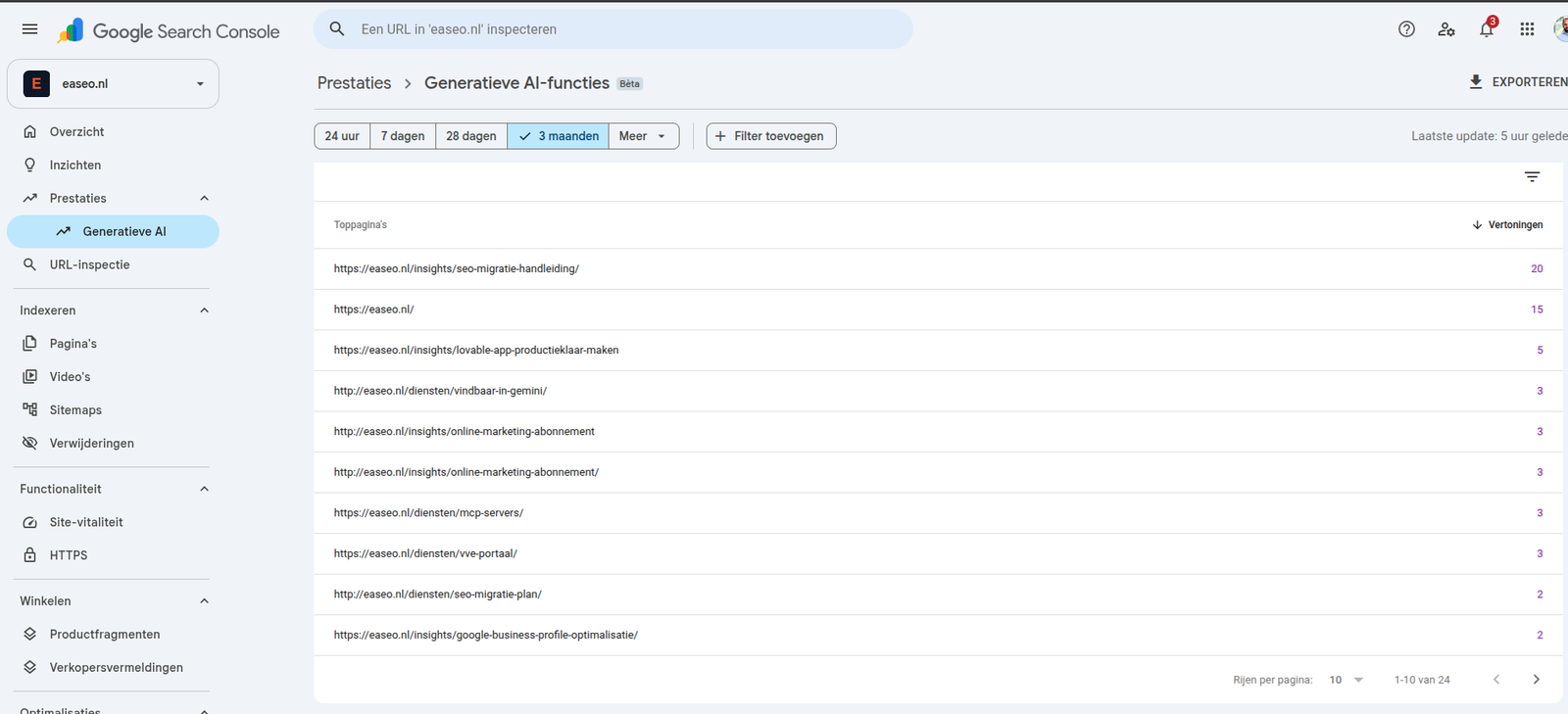This screenshot has width=1568, height=714.
Task: Click the impressions value 20
Action: [1537, 268]
